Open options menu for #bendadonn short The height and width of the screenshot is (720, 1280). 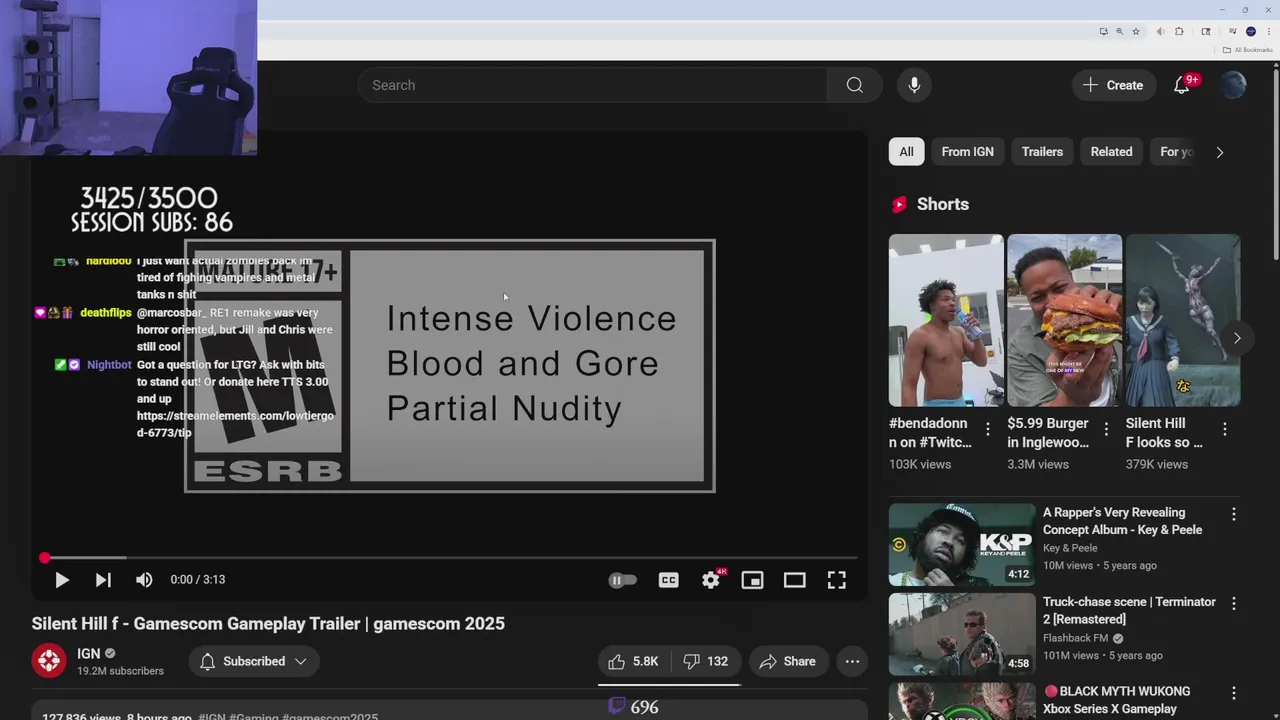pos(988,429)
